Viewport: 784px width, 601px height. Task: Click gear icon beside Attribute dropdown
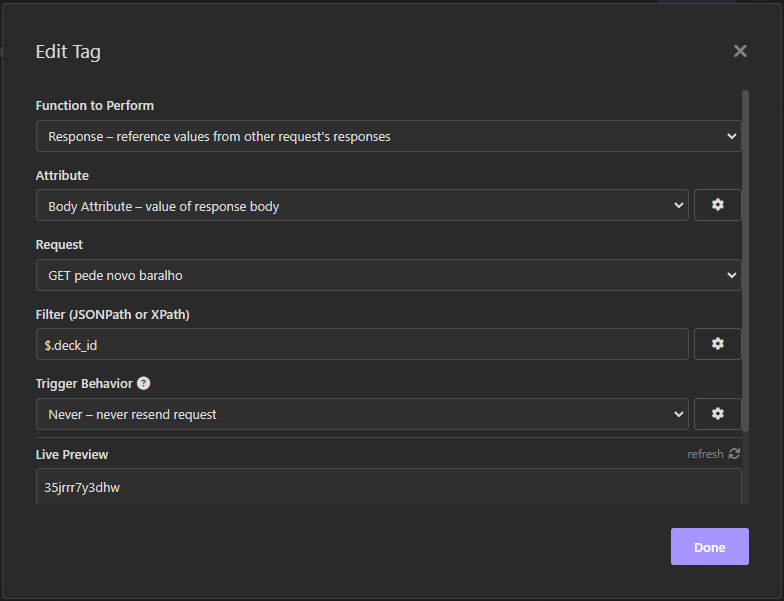pos(718,205)
